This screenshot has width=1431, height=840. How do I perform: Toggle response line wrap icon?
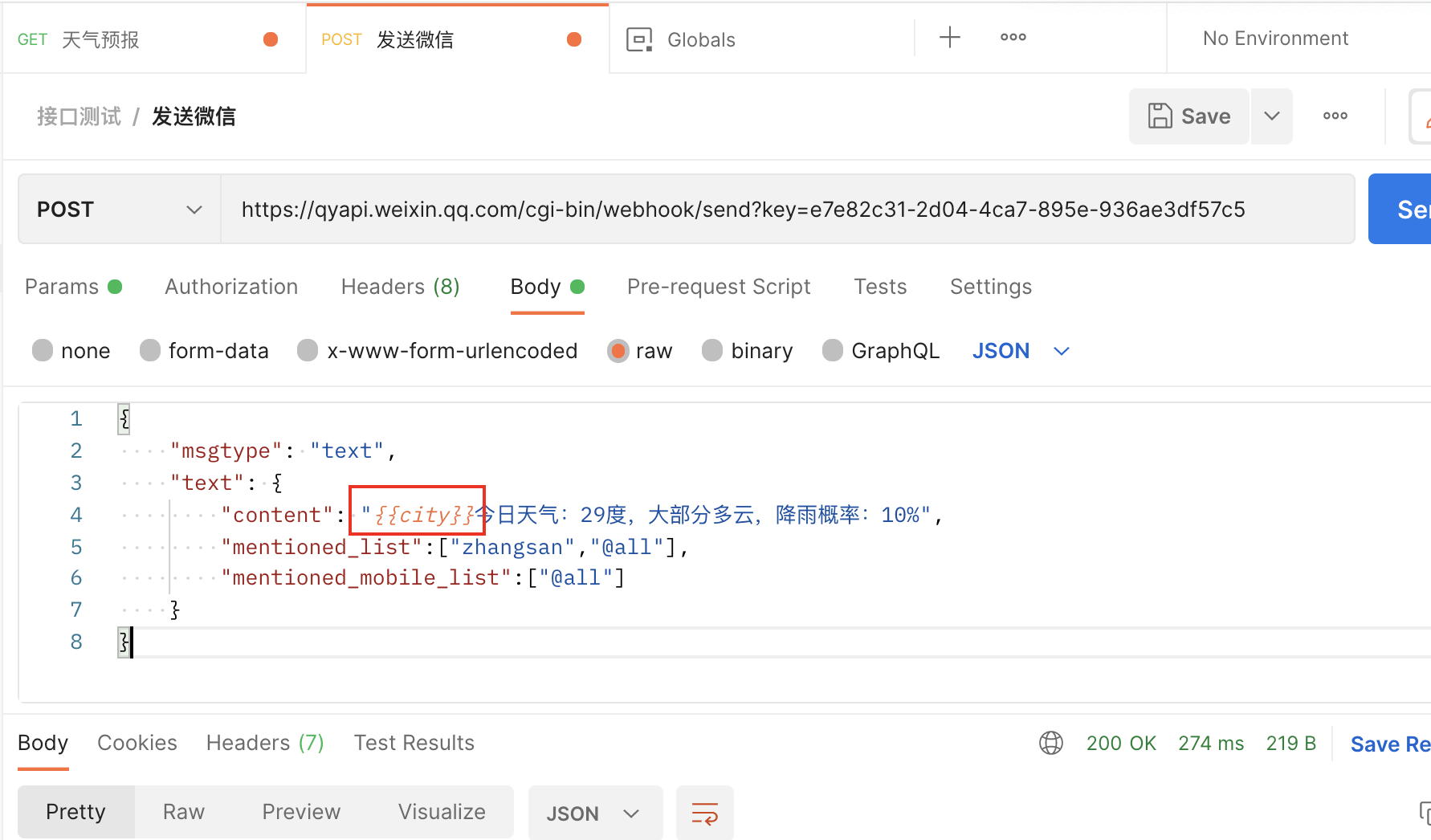pos(705,813)
